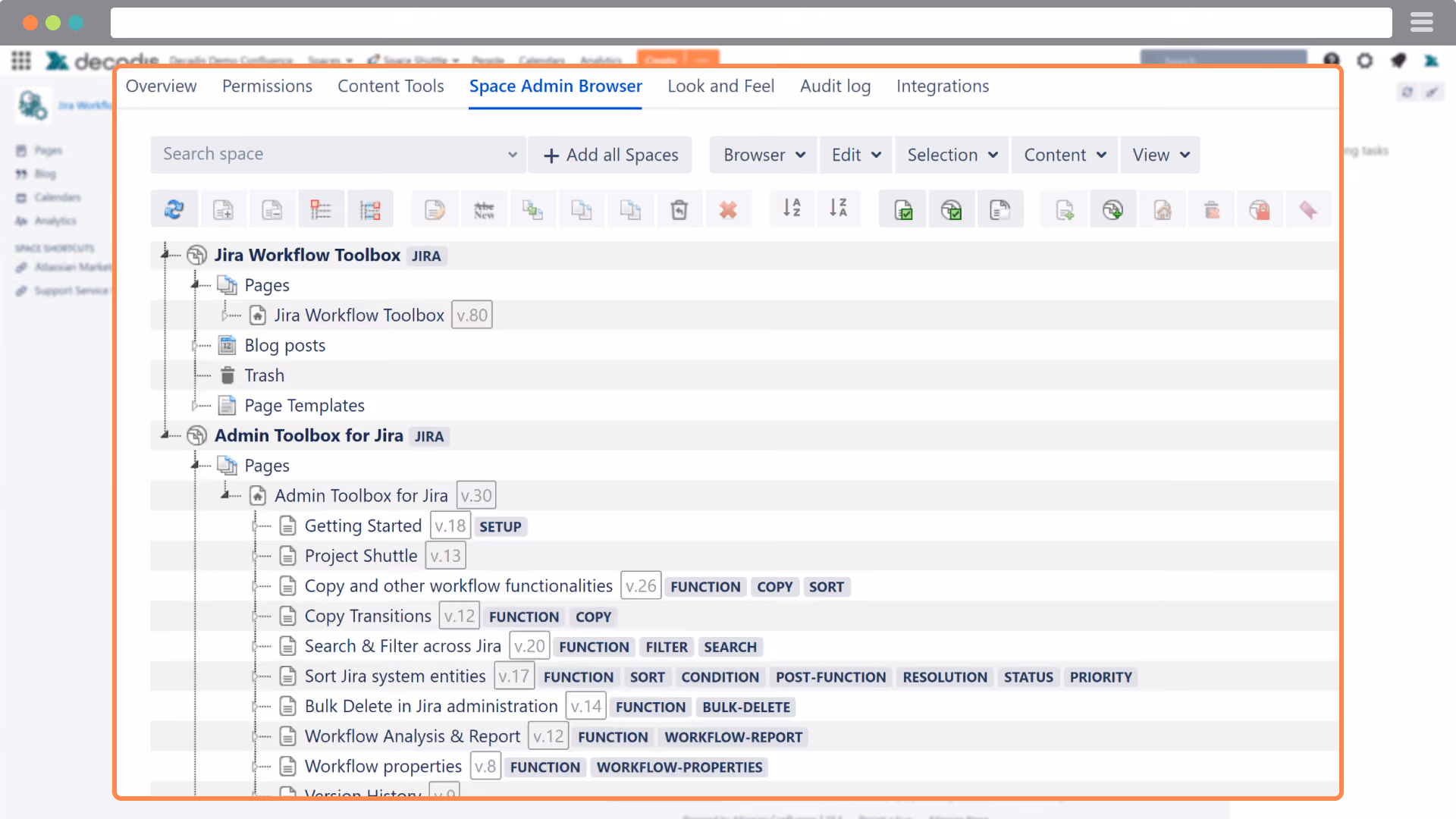Select the Getting Started page row

(x=362, y=526)
